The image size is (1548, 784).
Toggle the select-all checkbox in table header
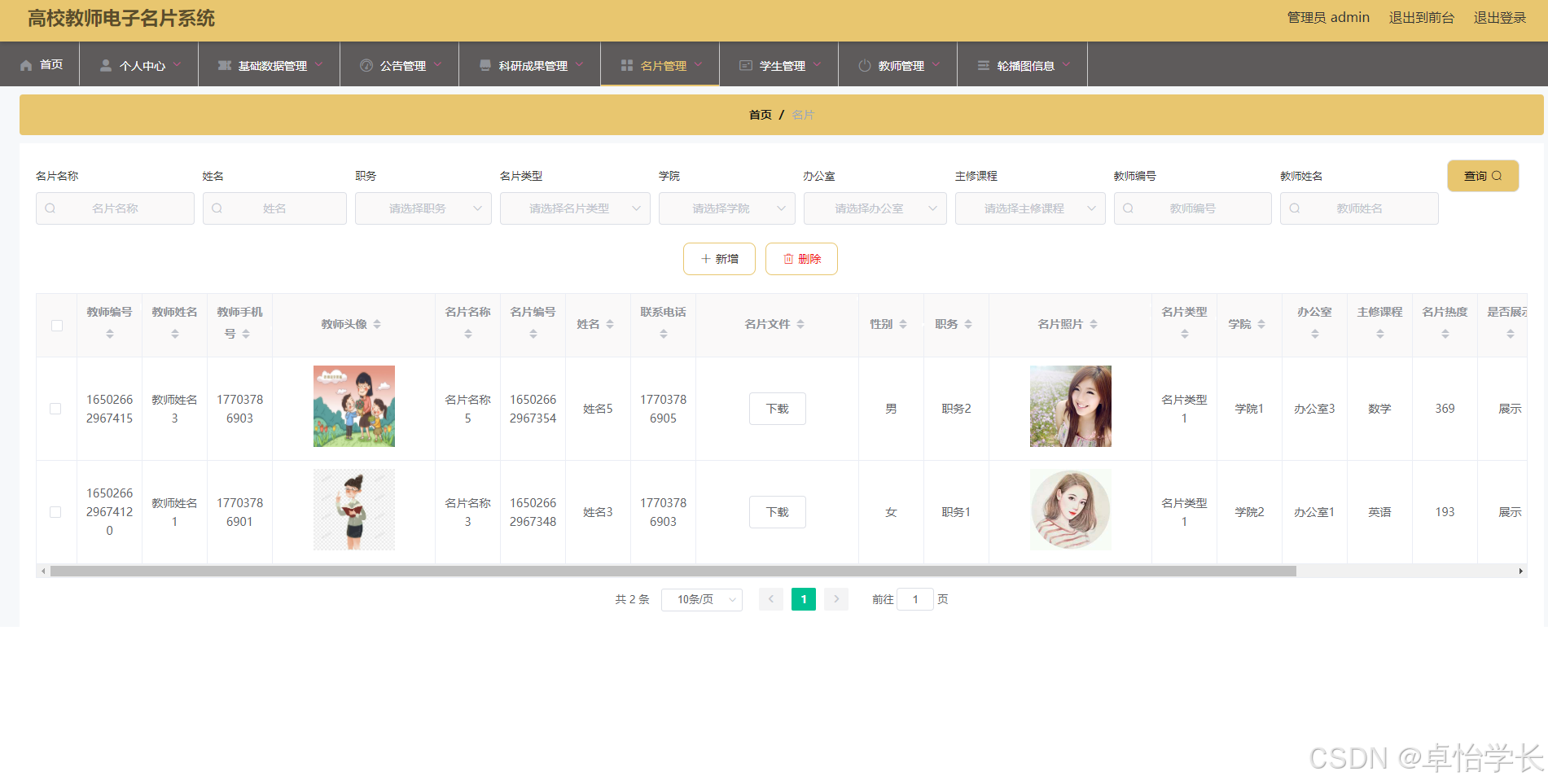[x=57, y=326]
